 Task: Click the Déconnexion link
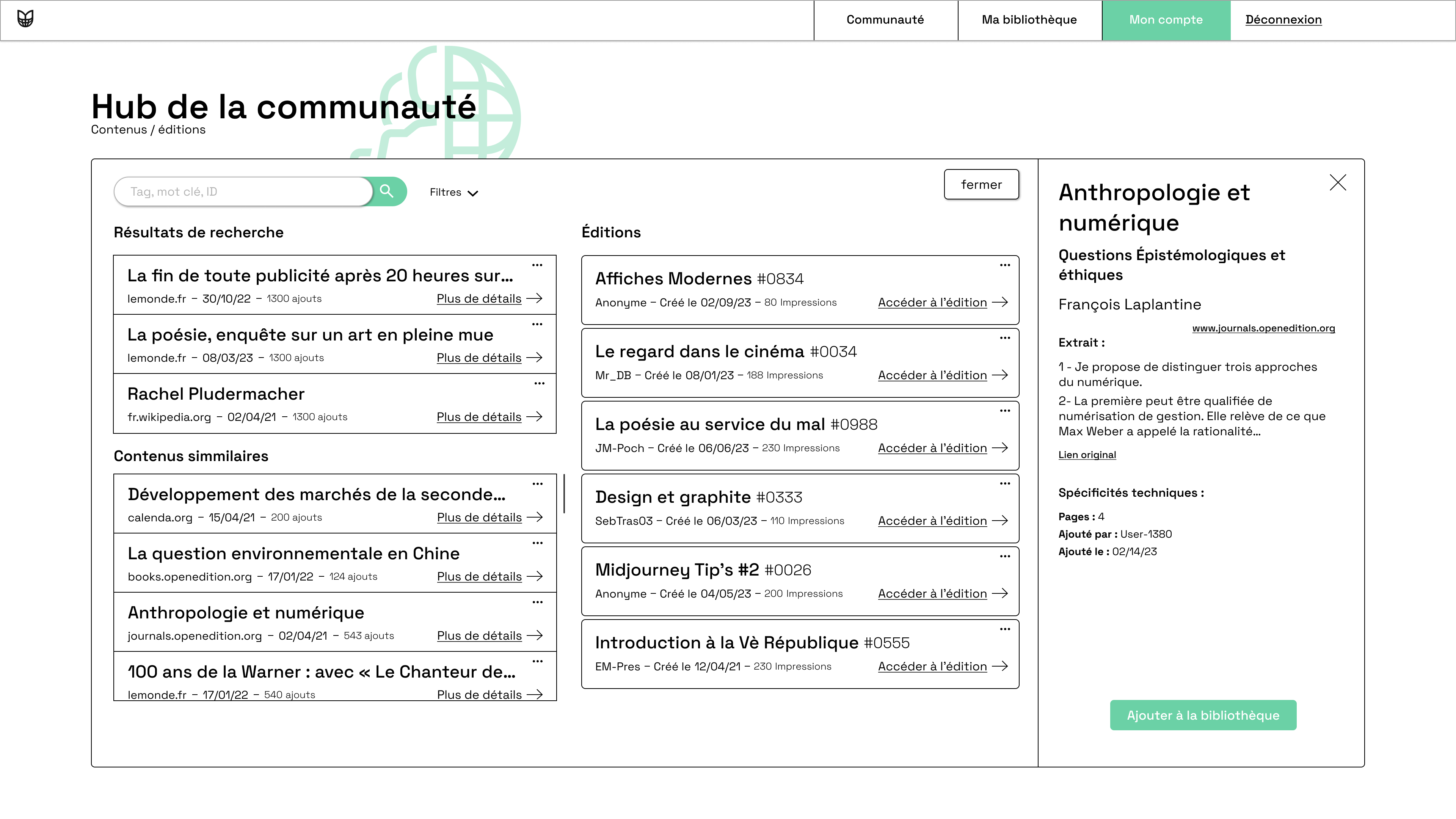point(1283,20)
